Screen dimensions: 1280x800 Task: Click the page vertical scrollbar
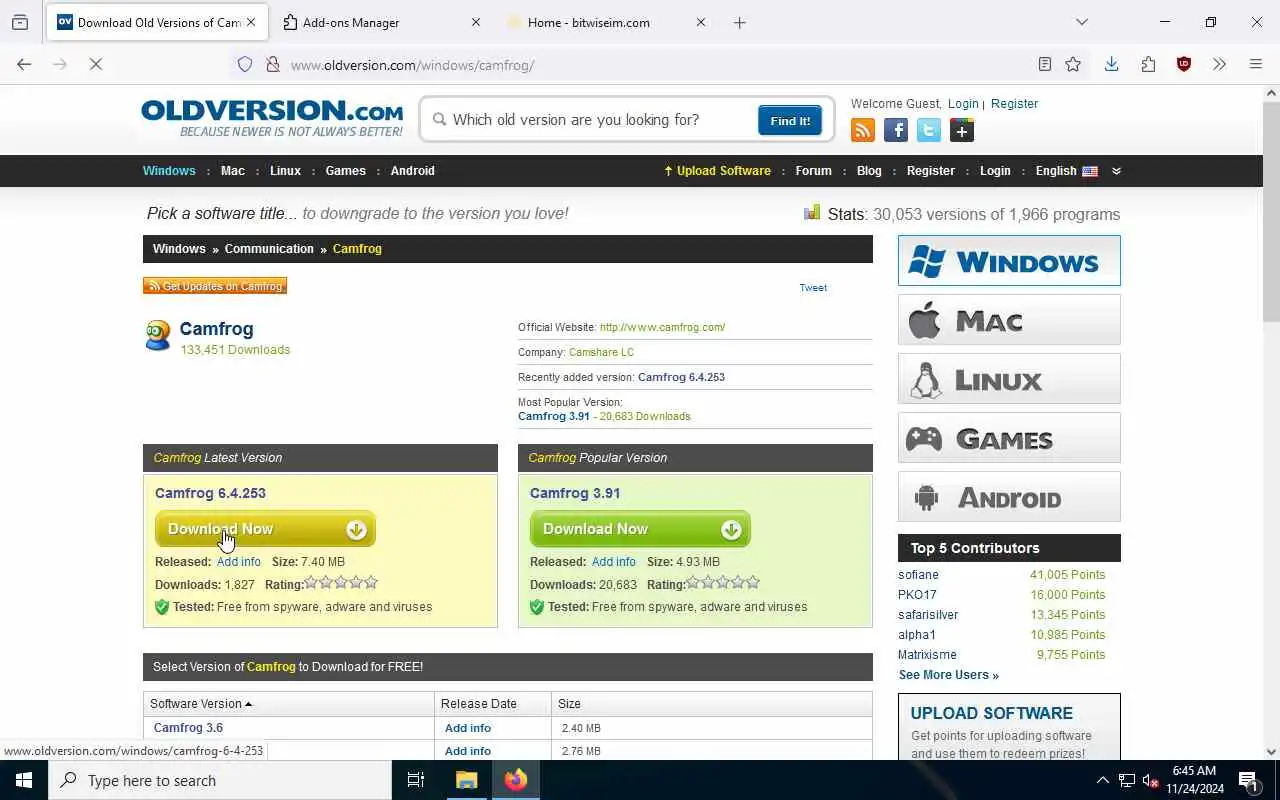1271,210
